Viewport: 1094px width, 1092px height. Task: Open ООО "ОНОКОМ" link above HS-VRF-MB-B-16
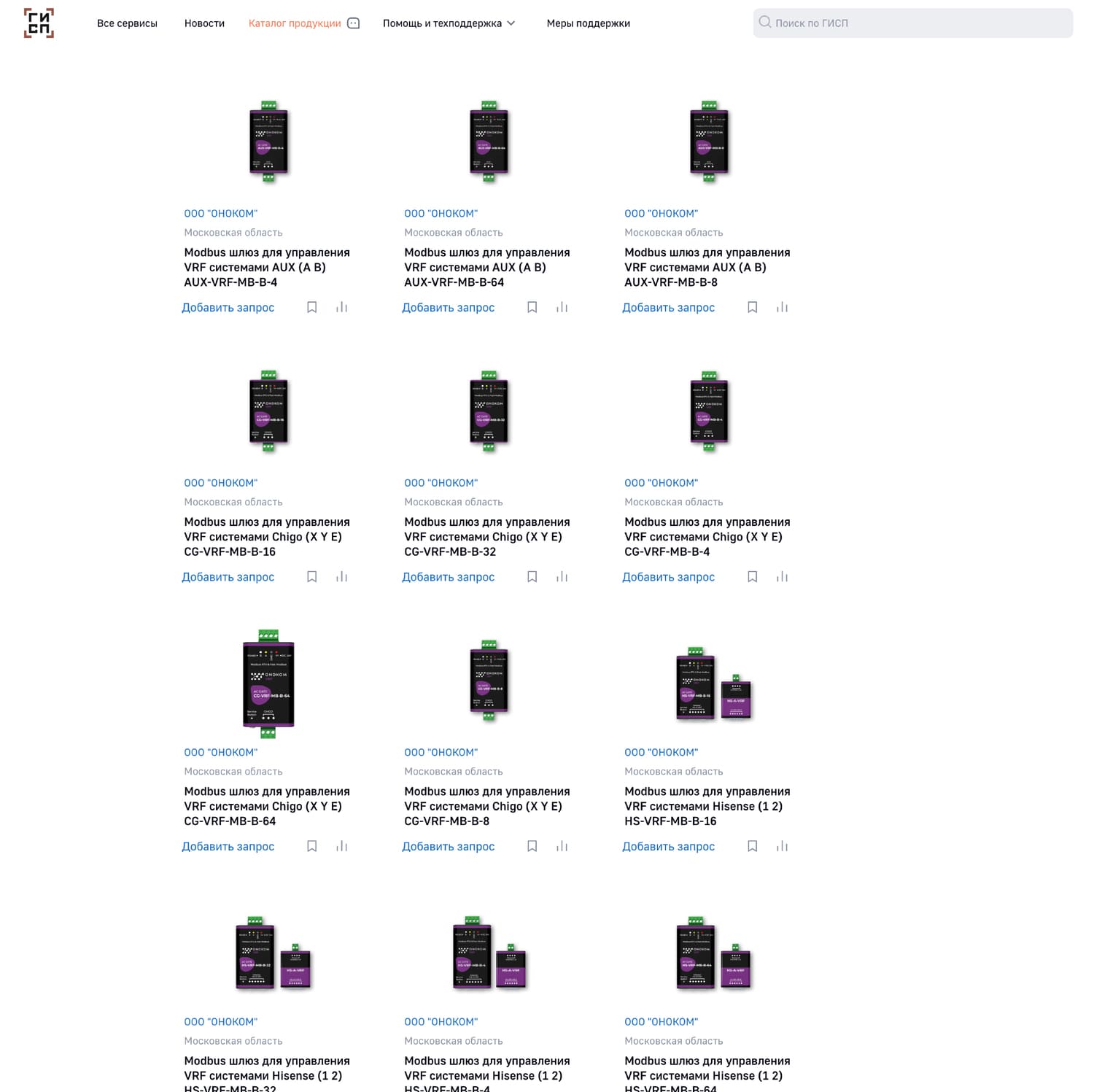(x=661, y=752)
